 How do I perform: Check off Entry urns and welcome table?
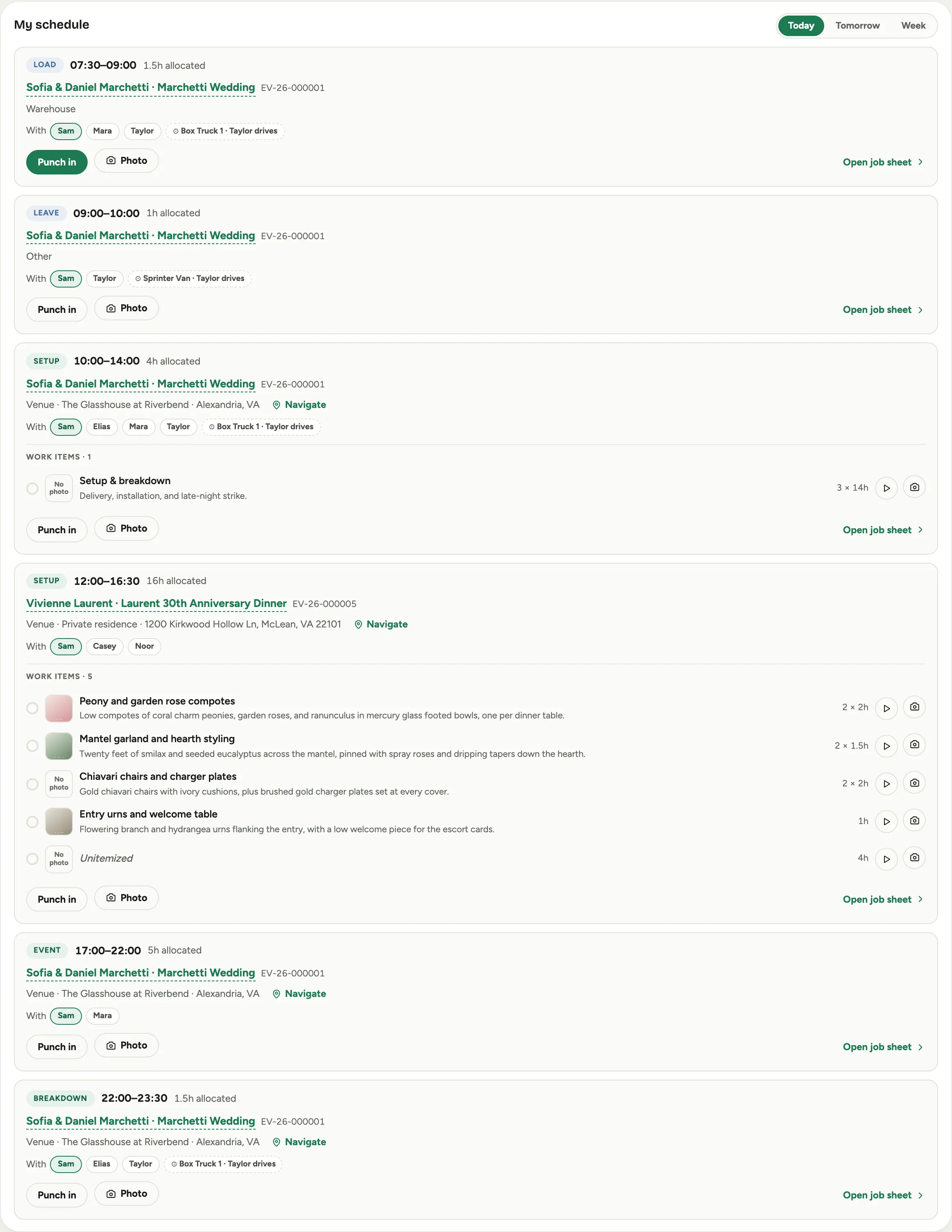[x=33, y=821]
